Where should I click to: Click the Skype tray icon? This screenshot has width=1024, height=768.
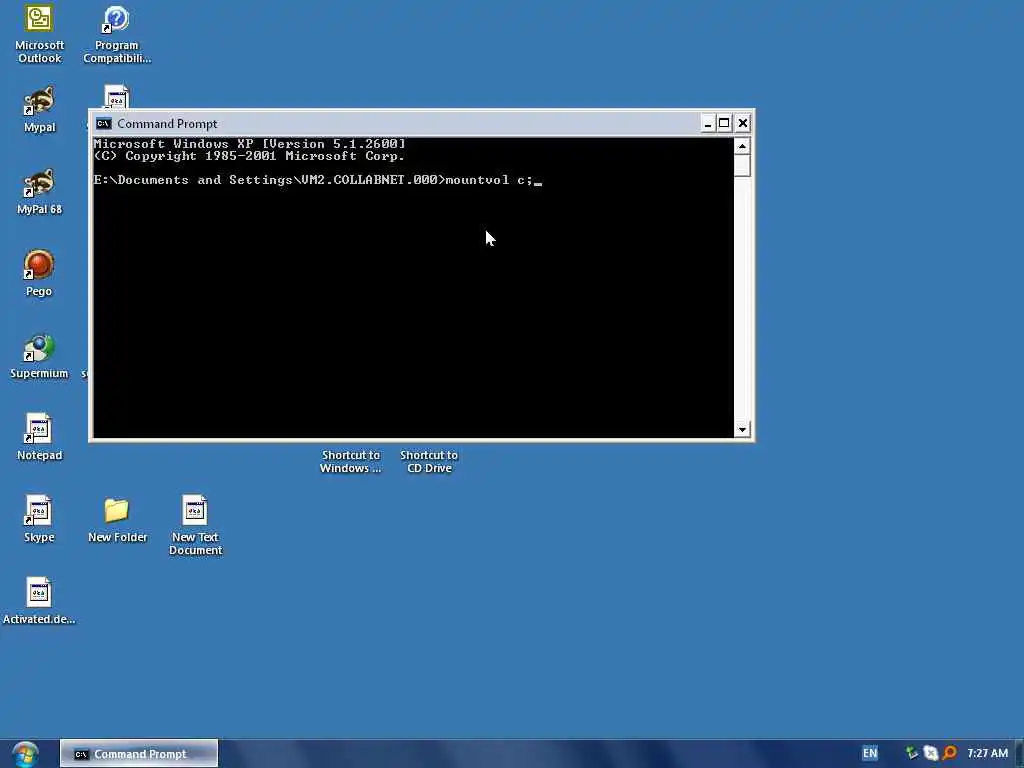[x=931, y=754]
